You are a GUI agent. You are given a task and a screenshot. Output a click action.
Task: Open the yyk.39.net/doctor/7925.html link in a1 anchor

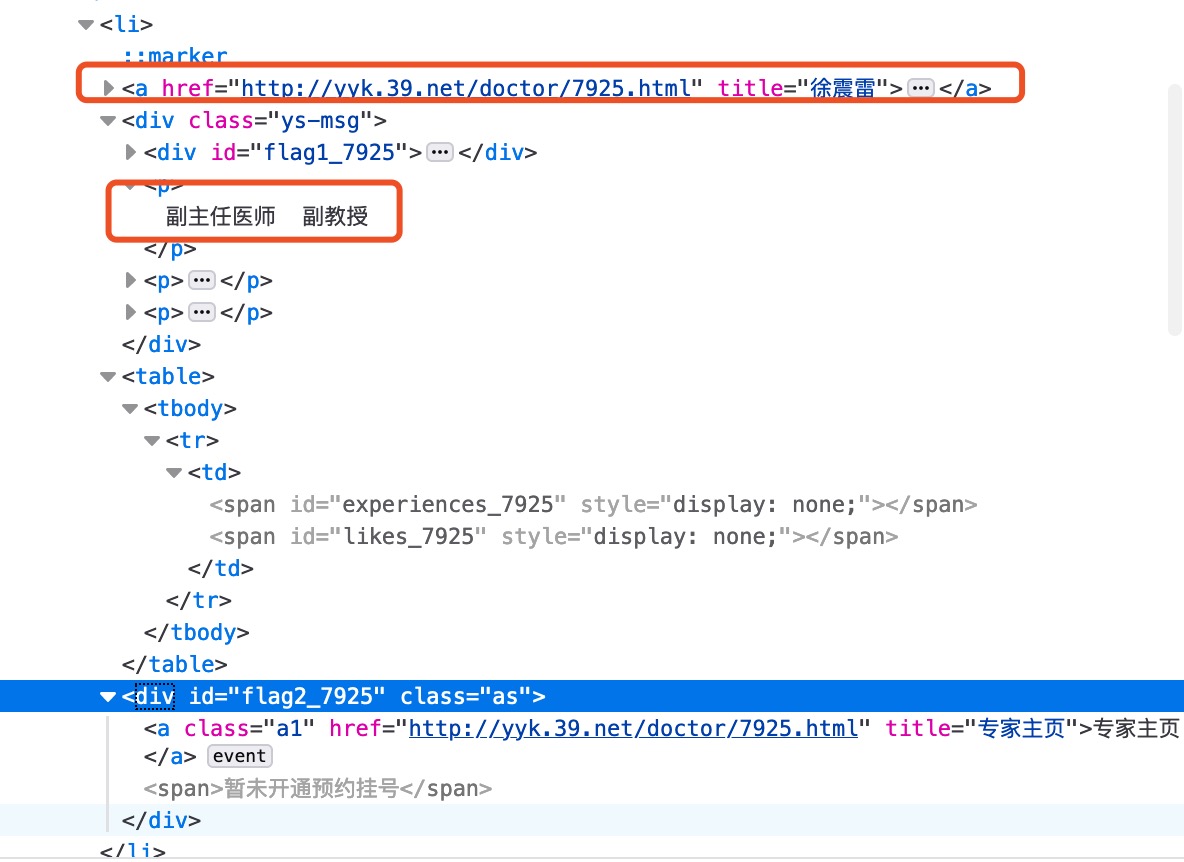[x=634, y=728]
